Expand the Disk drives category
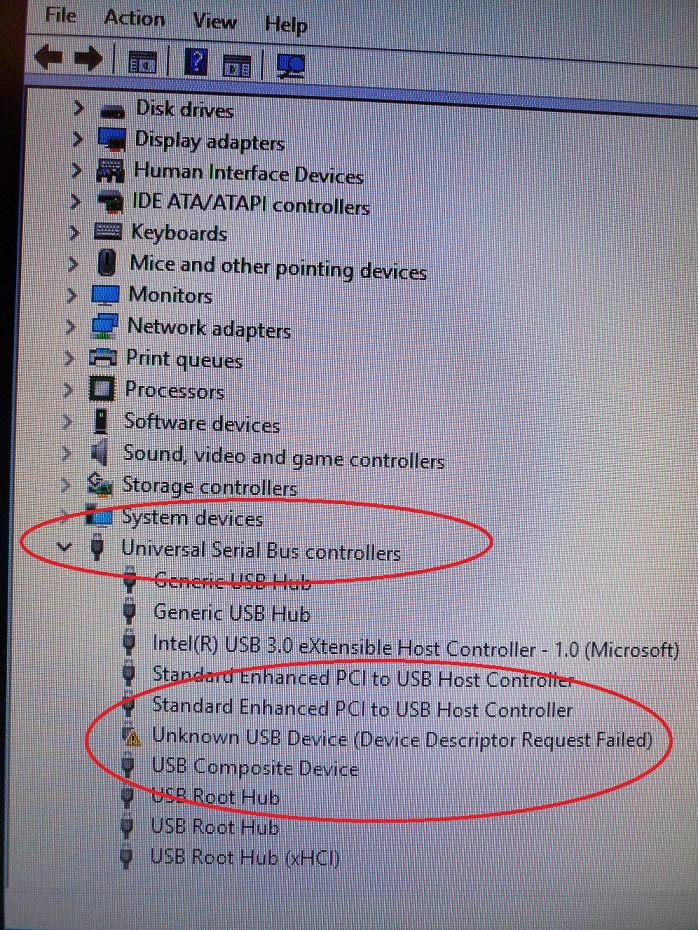 (x=78, y=107)
